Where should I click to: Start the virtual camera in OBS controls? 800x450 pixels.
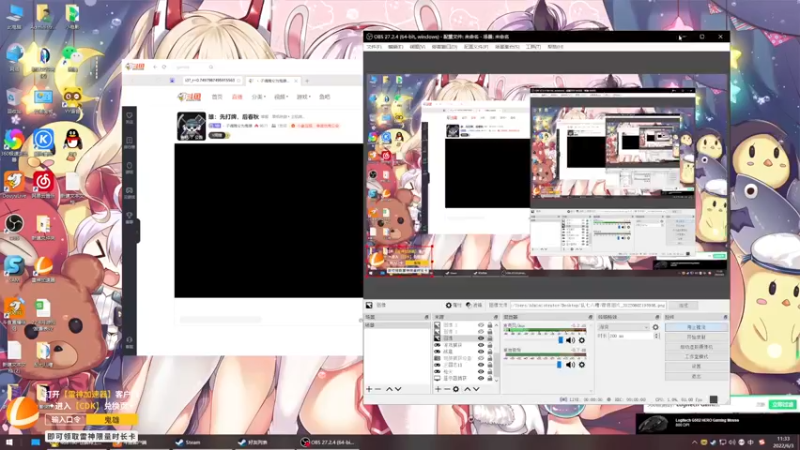(696, 347)
